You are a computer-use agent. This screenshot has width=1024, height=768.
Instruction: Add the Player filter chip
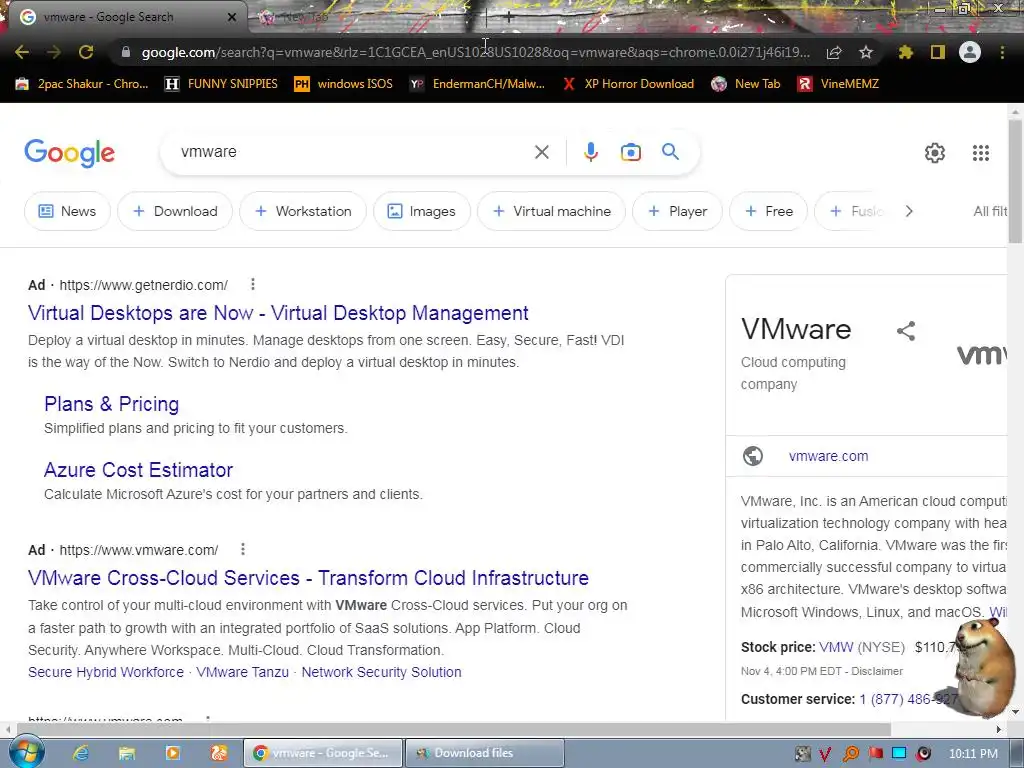[x=677, y=211]
